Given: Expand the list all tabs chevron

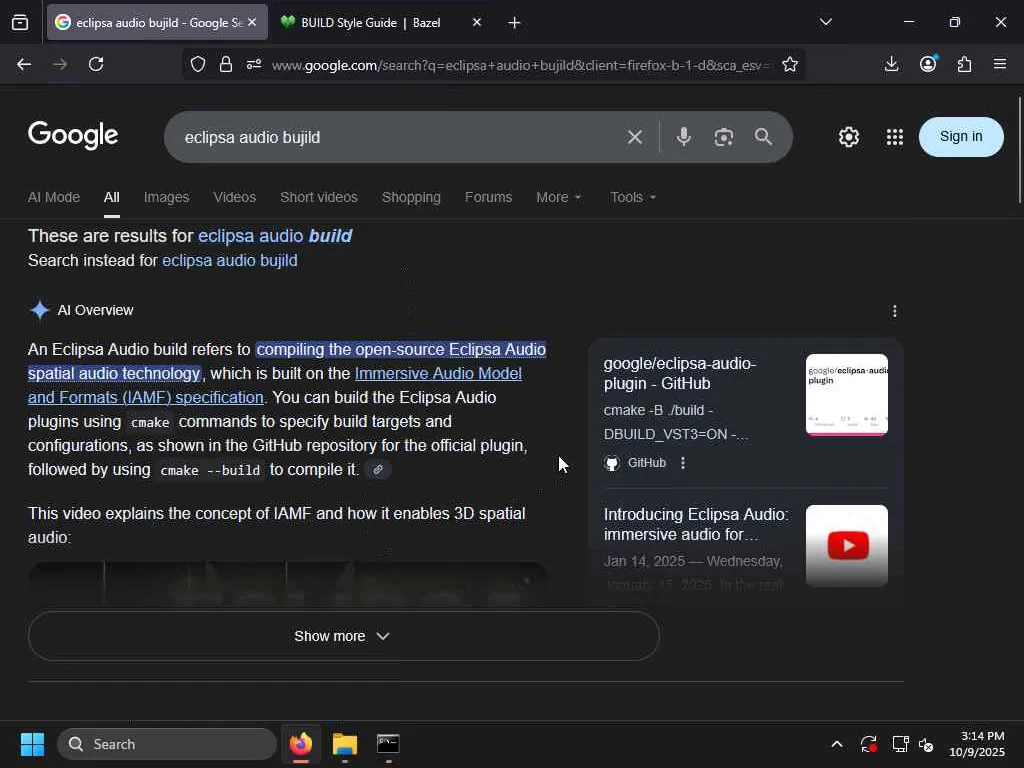Looking at the screenshot, I should point(826,22).
